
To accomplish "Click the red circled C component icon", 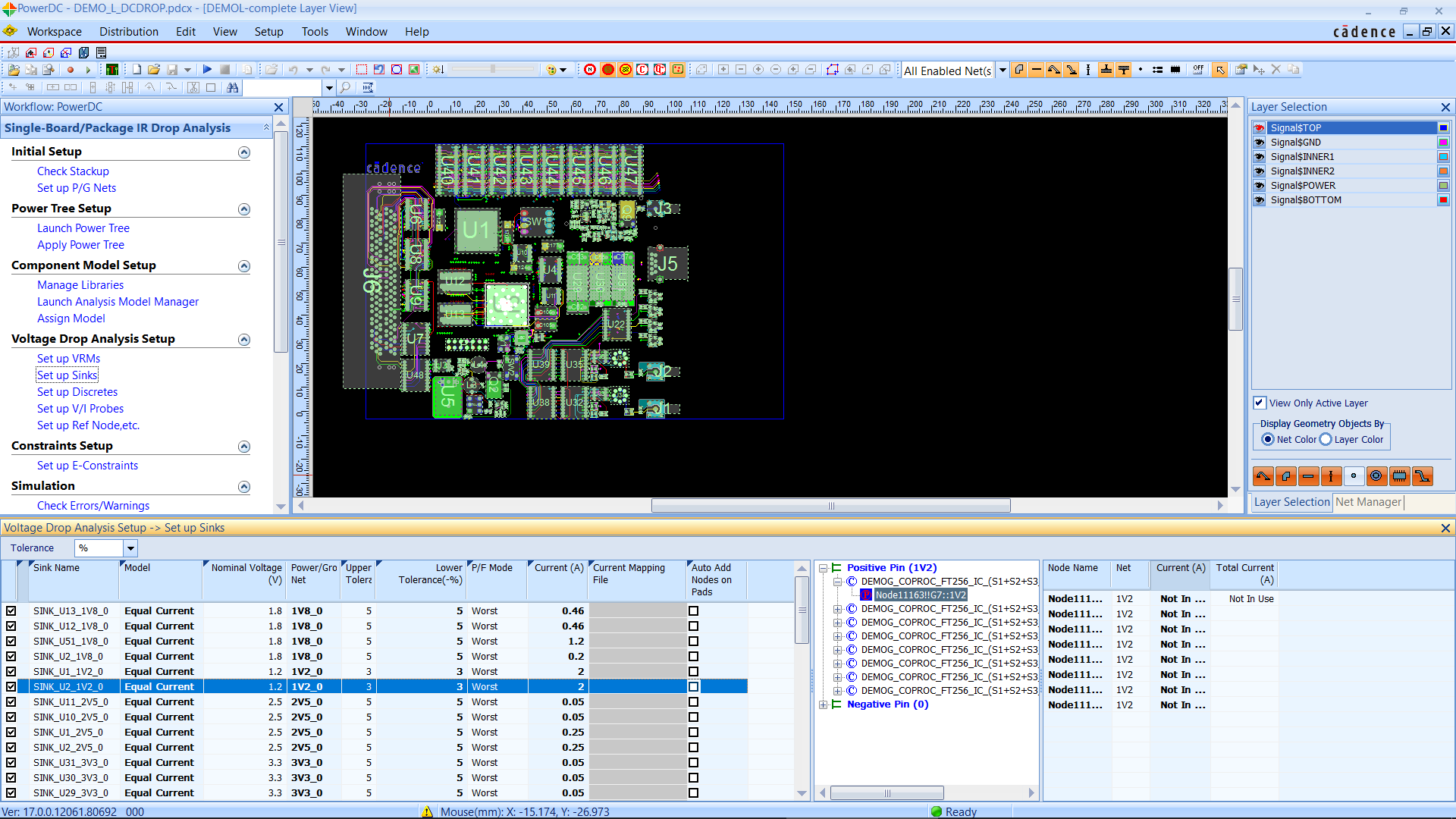I will [642, 70].
